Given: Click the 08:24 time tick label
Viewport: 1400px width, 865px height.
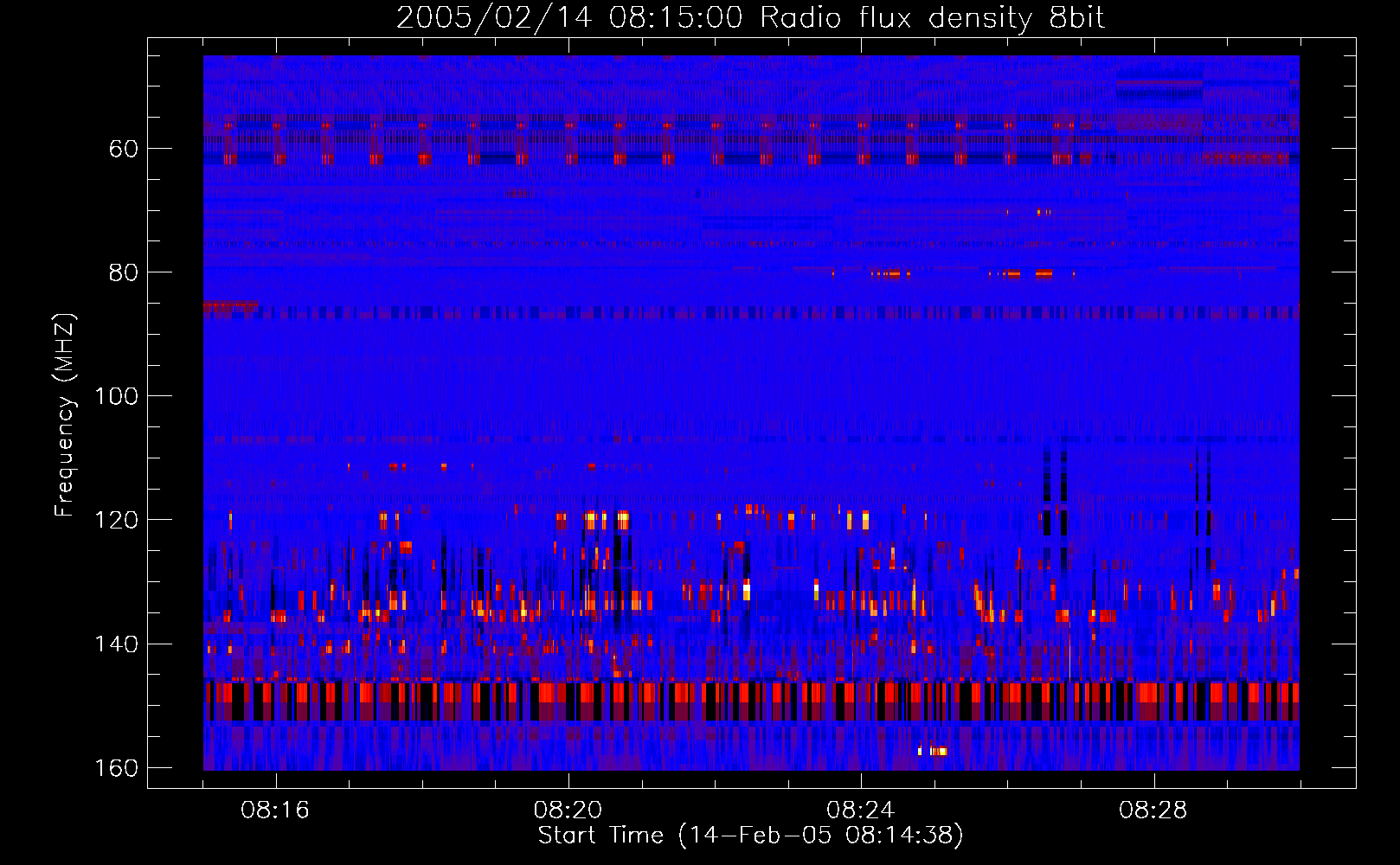Looking at the screenshot, I should point(860,811).
